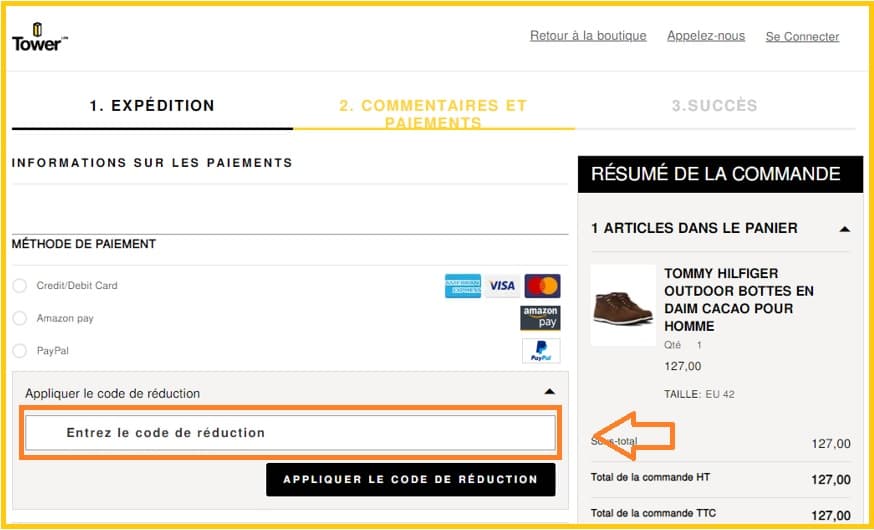Click the orange arrow pointing left
This screenshot has height=530, width=874.
click(635, 436)
